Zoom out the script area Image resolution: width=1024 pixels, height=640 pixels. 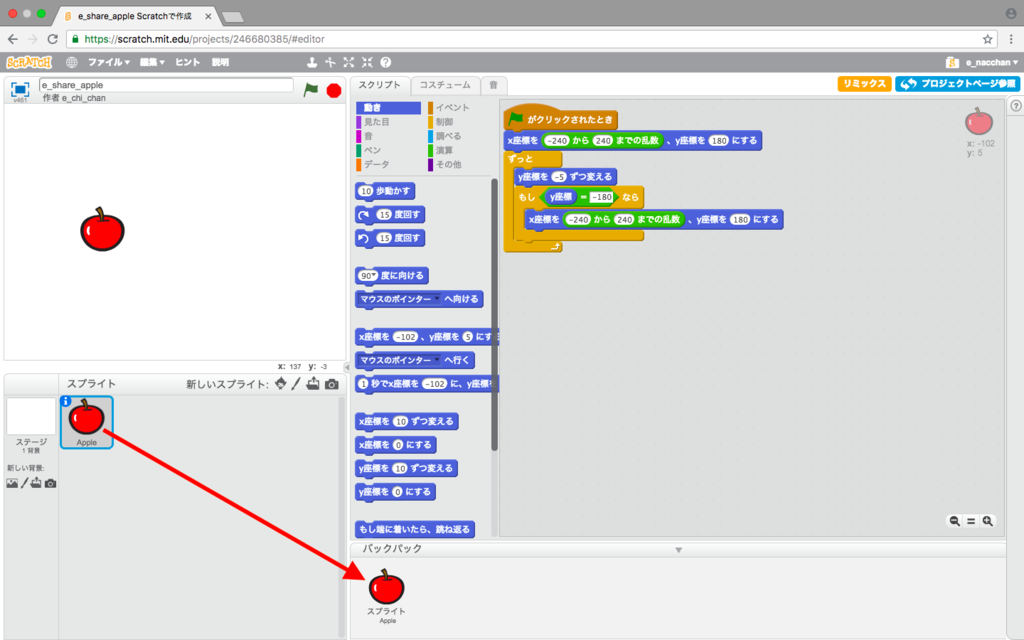(954, 520)
